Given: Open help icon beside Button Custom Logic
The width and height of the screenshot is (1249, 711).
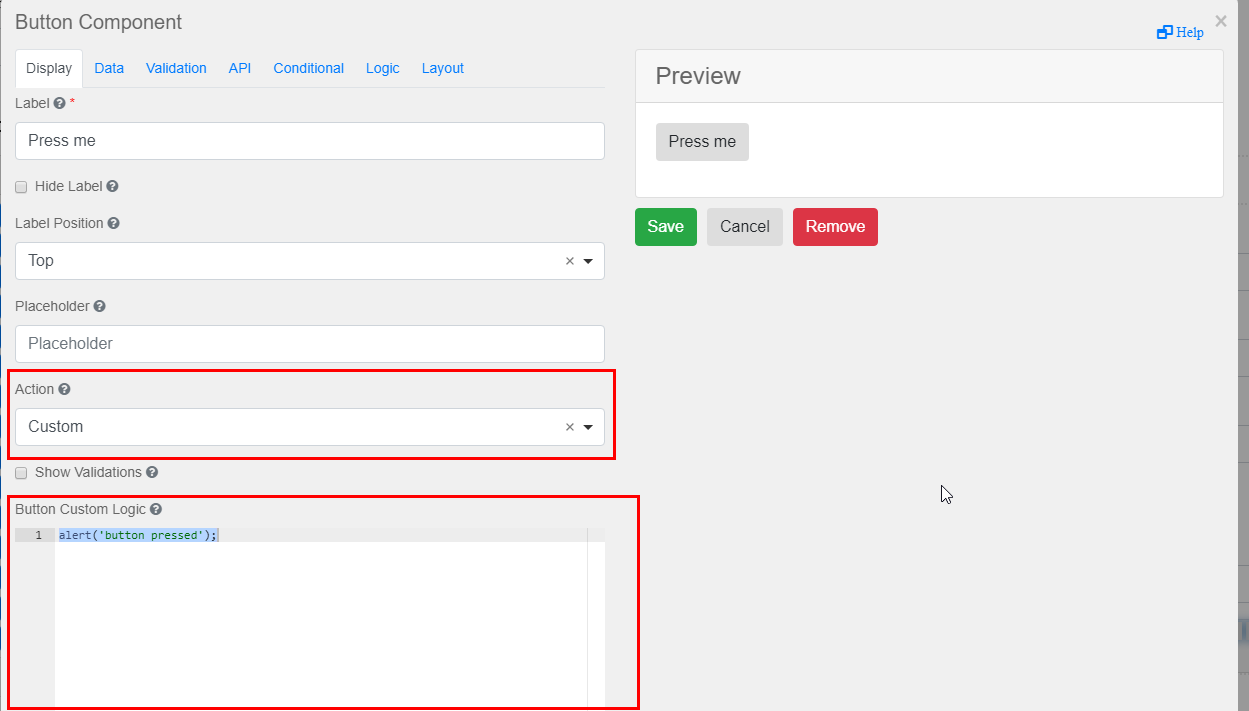Looking at the screenshot, I should (155, 509).
